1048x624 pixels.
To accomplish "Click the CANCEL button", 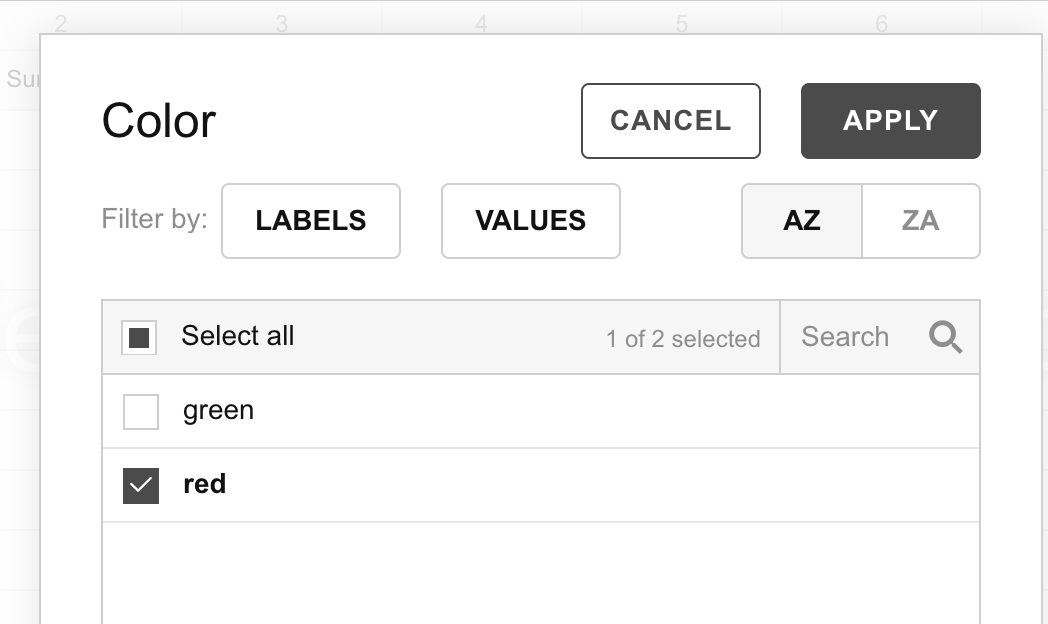I will pyautogui.click(x=669, y=120).
